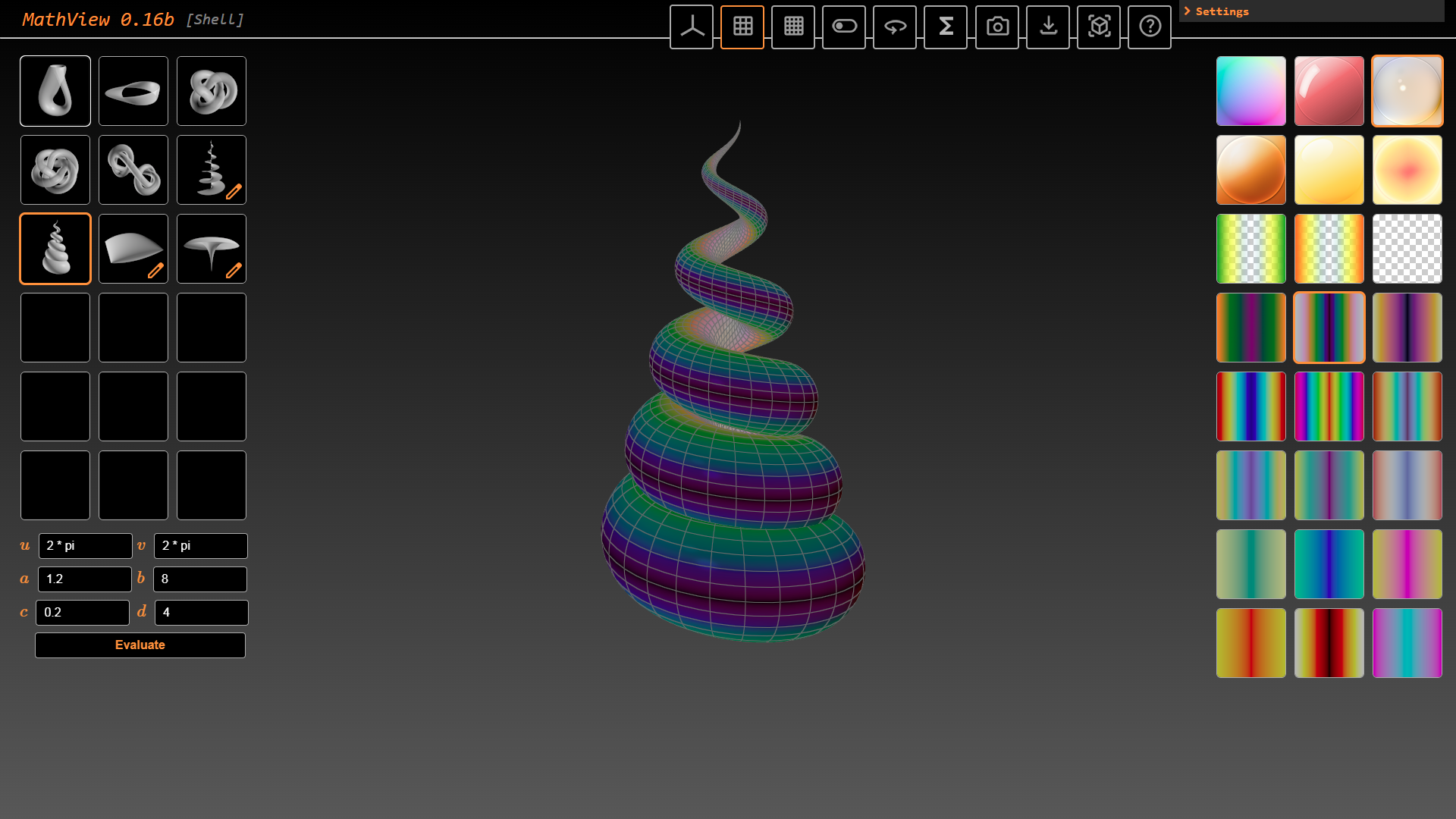Click the auto-rotate icon

point(894,27)
